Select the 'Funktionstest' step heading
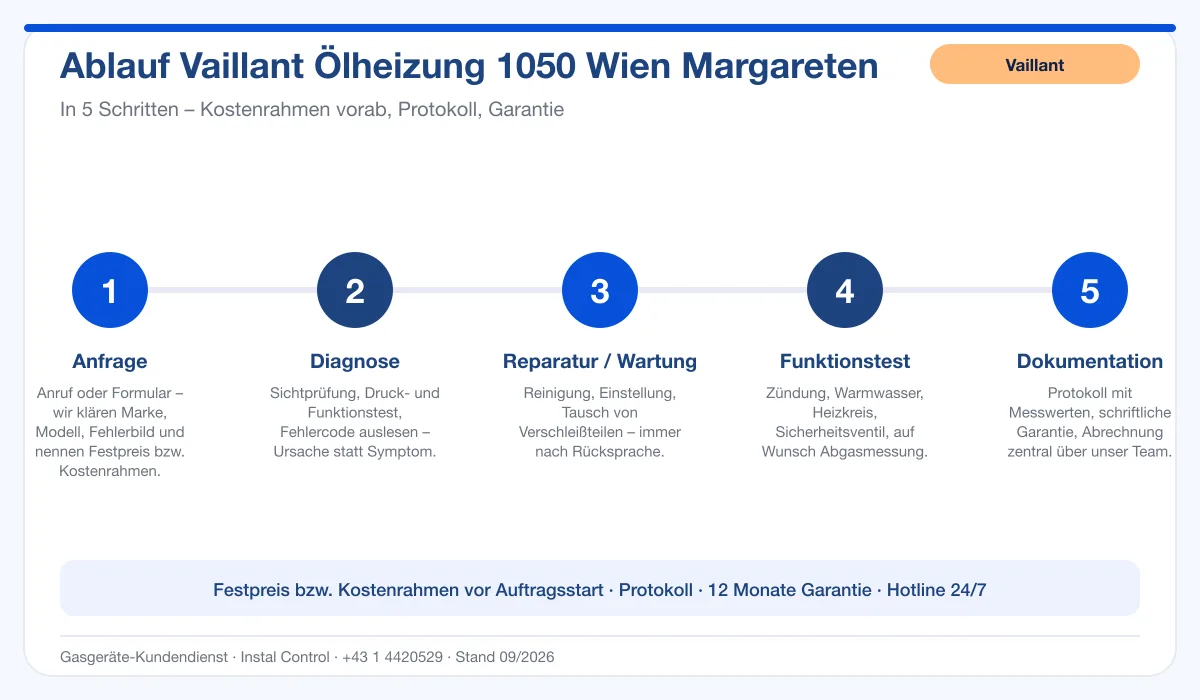Screen dimensions: 1200x700 [845, 361]
